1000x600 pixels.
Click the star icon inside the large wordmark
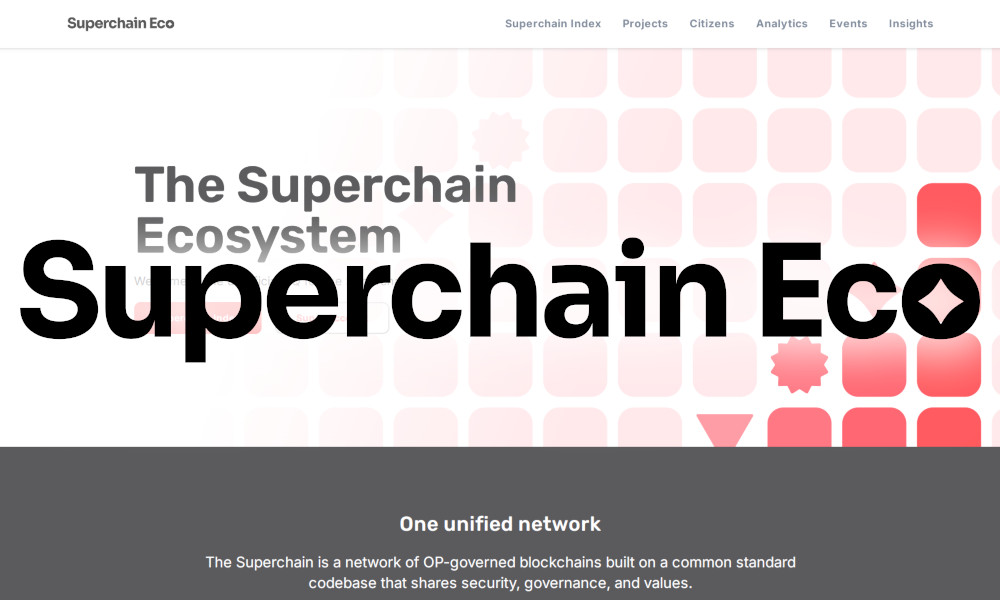pos(941,300)
